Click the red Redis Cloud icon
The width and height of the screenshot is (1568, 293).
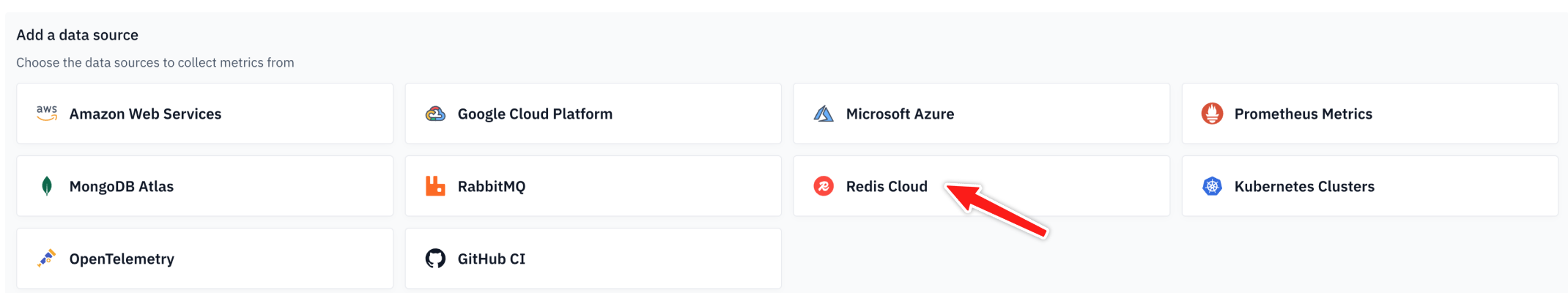pos(824,186)
